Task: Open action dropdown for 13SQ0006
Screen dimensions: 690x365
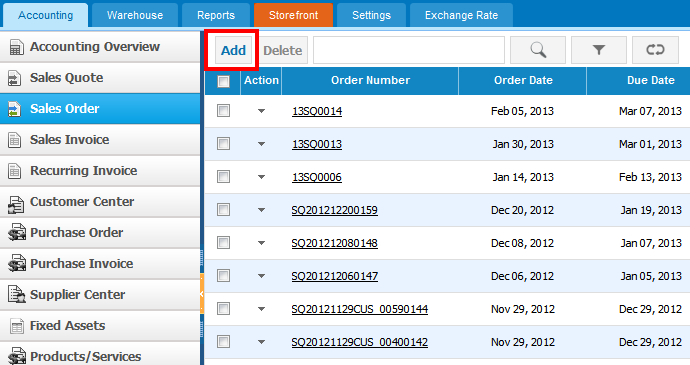Action: point(261,177)
